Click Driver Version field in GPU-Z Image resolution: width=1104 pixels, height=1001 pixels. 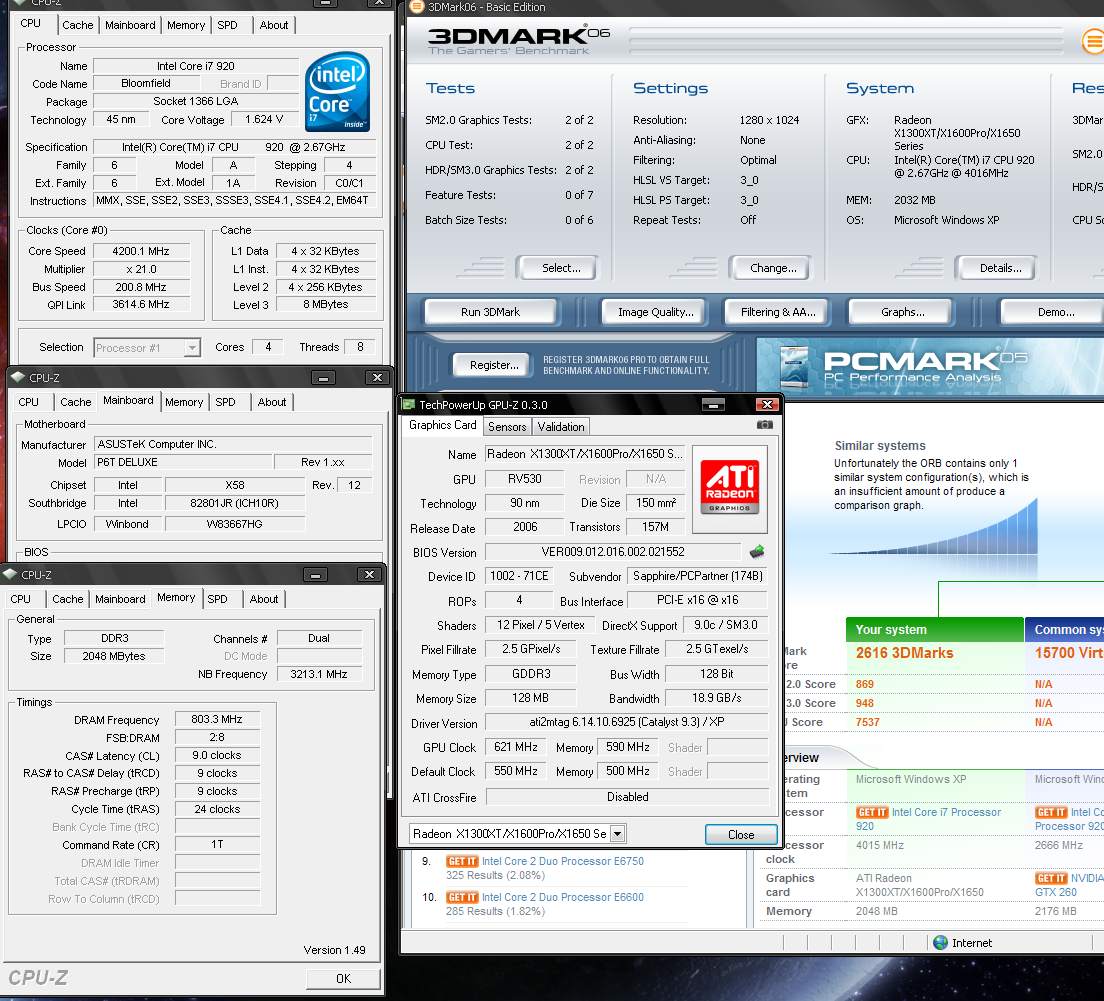pyautogui.click(x=626, y=722)
